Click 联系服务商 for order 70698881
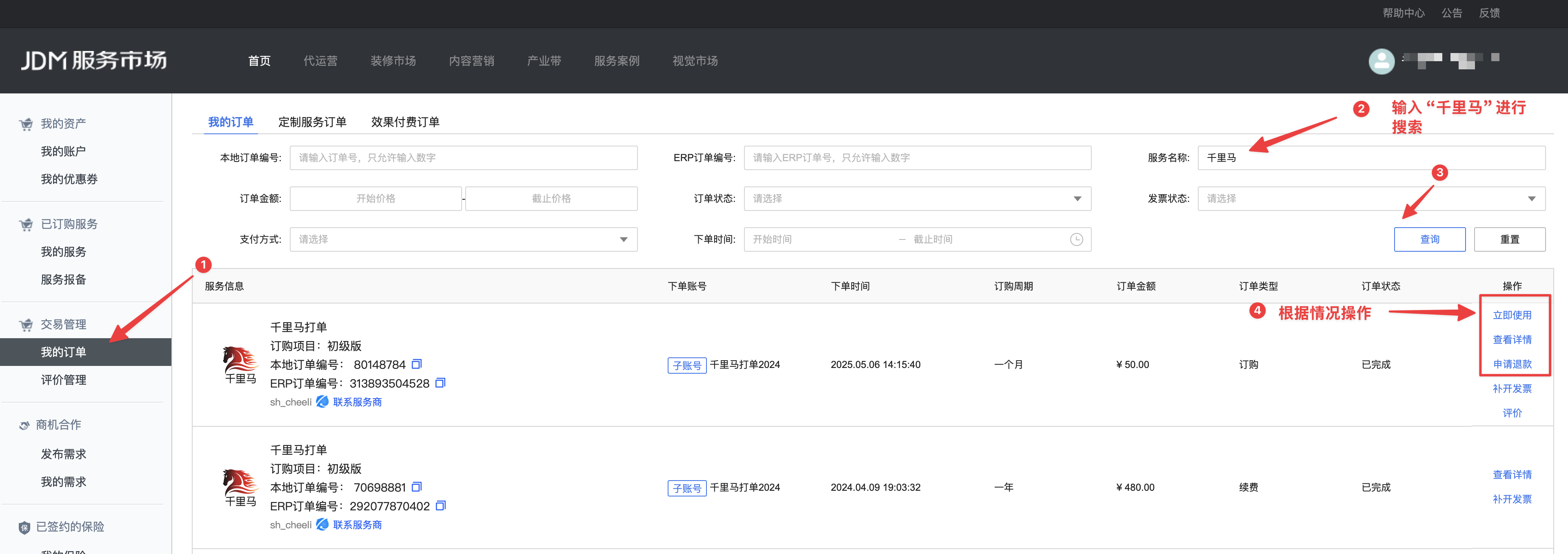This screenshot has width=1568, height=554. click(357, 525)
